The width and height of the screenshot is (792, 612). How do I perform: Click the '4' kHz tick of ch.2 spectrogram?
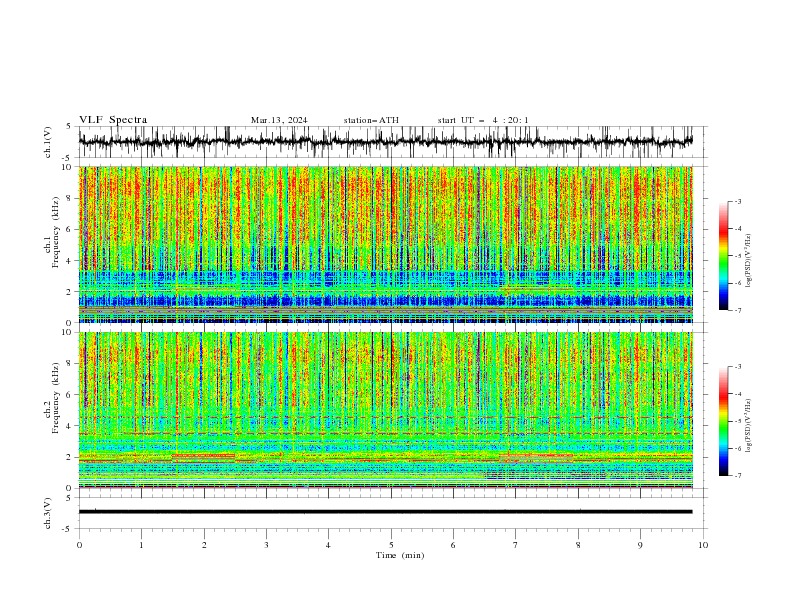[71, 426]
